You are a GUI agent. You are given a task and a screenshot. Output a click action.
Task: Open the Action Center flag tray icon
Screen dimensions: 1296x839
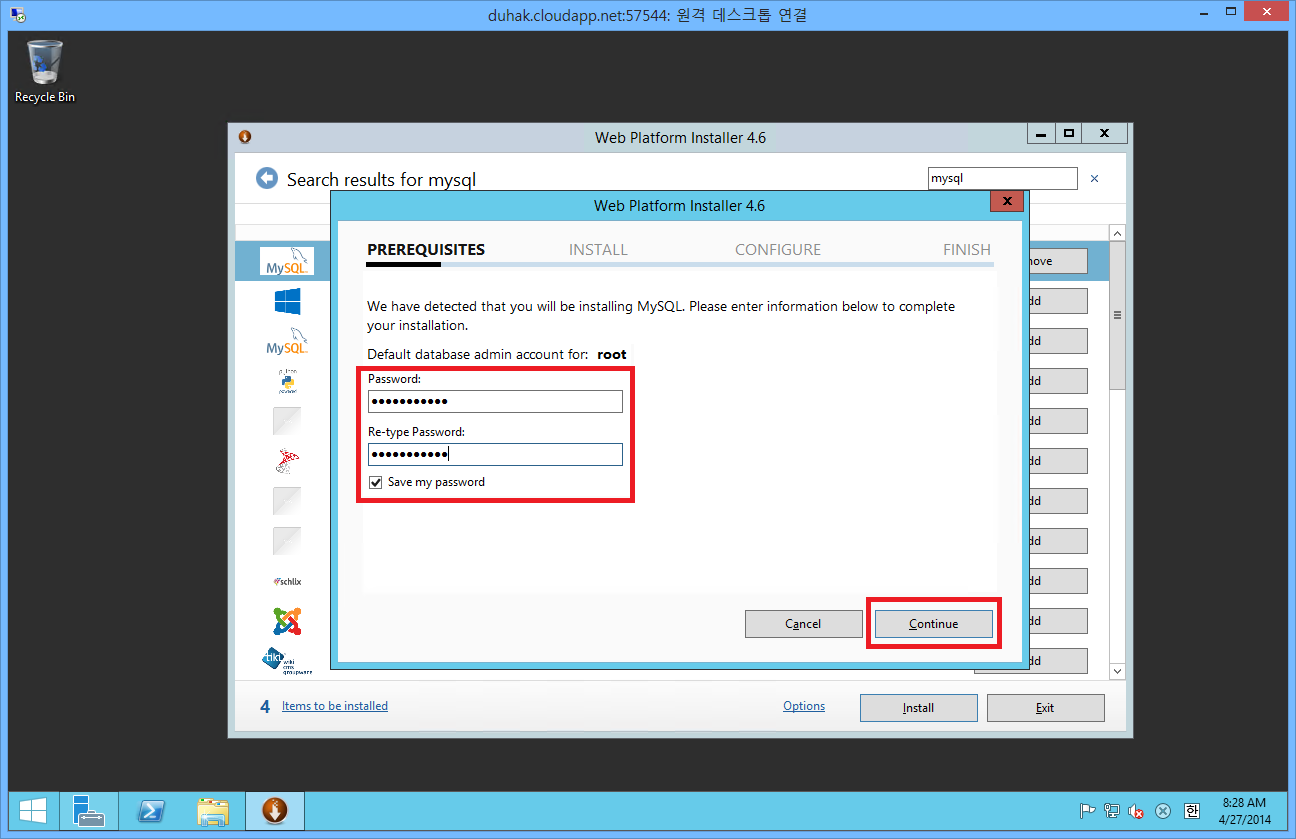(x=1088, y=811)
